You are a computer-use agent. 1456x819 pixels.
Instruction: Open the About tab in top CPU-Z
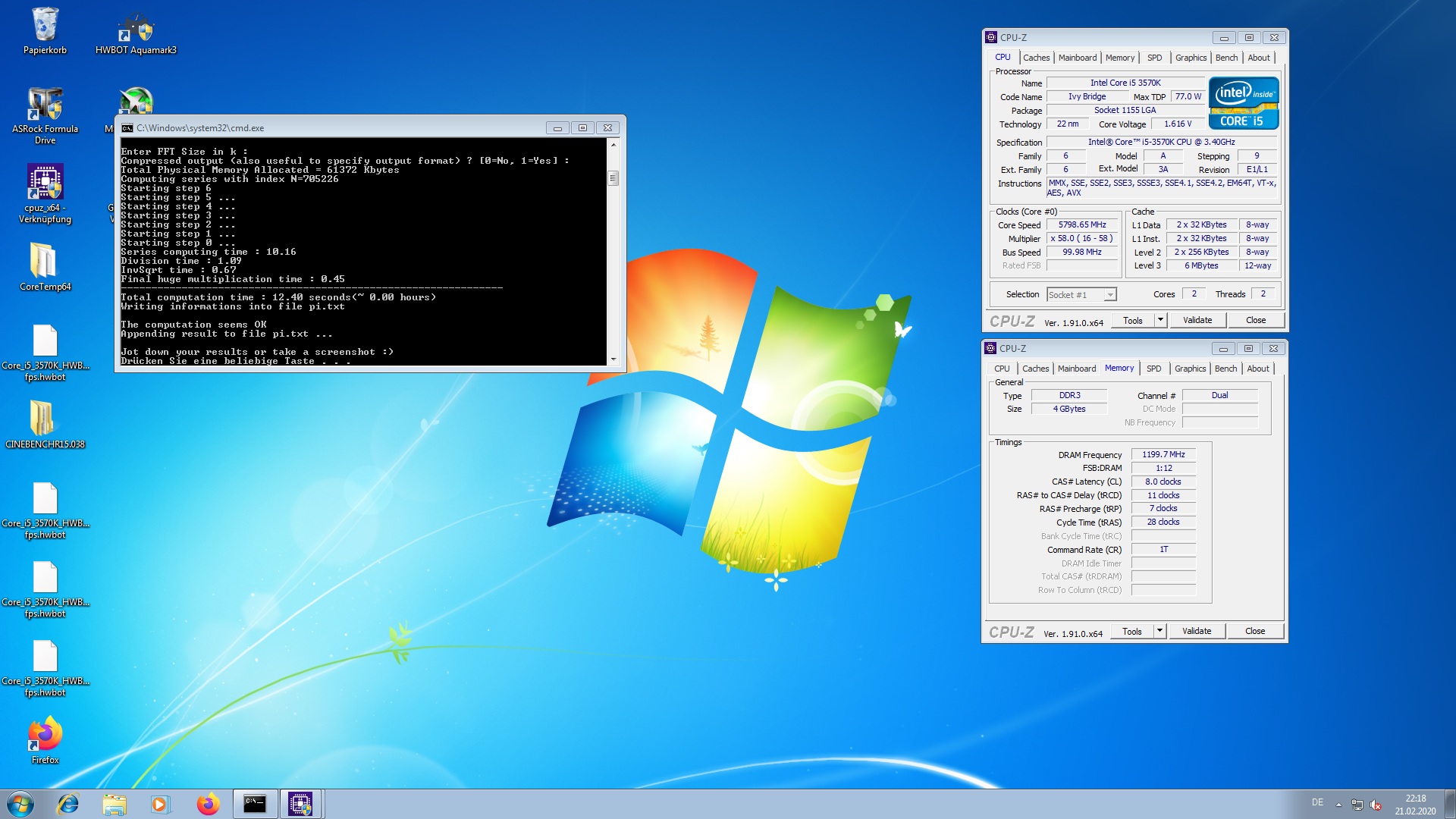pos(1259,58)
